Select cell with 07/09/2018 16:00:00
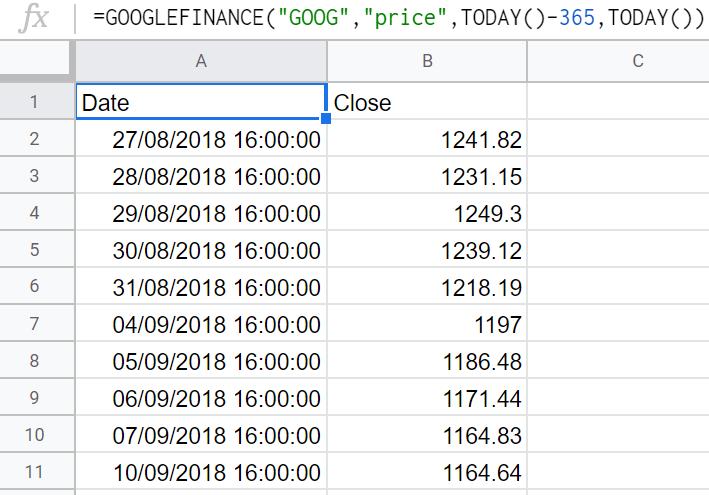The height and width of the screenshot is (495, 709). 201,435
